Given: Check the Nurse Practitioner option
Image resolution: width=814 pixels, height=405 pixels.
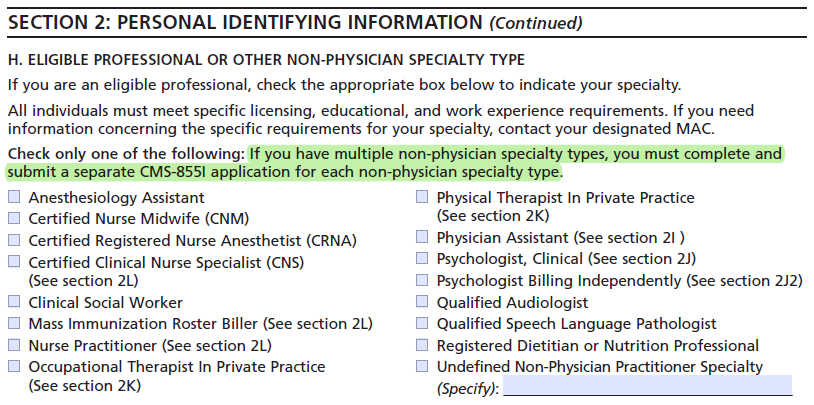Looking at the screenshot, I should click(14, 345).
